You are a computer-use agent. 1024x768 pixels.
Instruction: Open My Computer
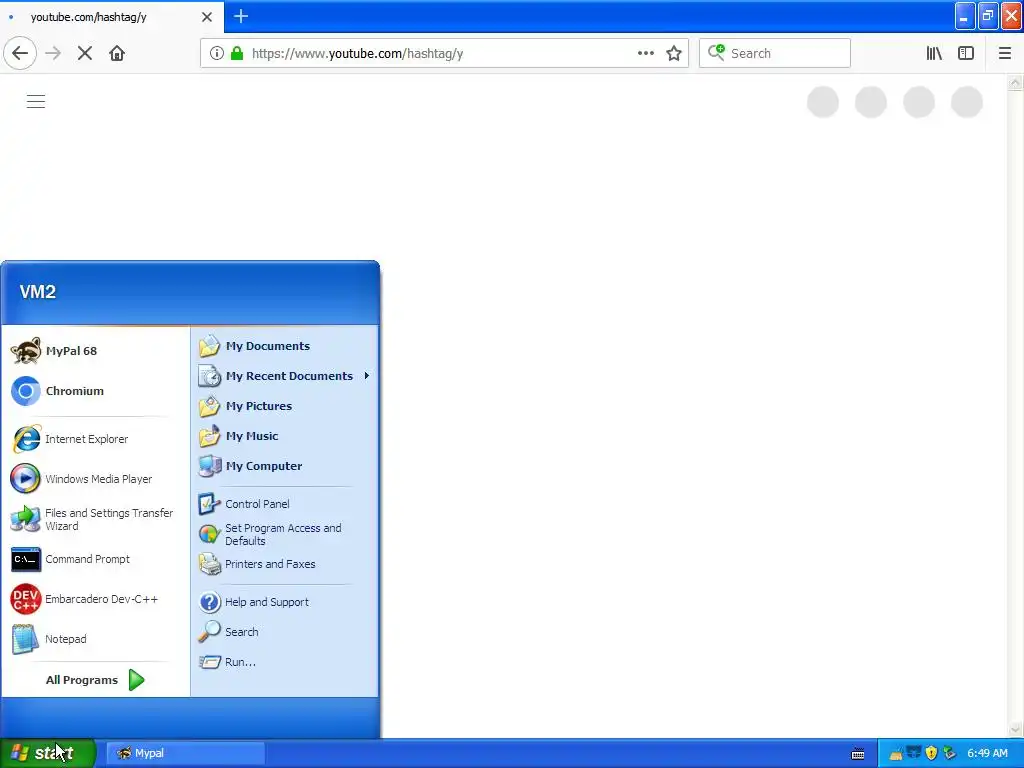coord(285,466)
